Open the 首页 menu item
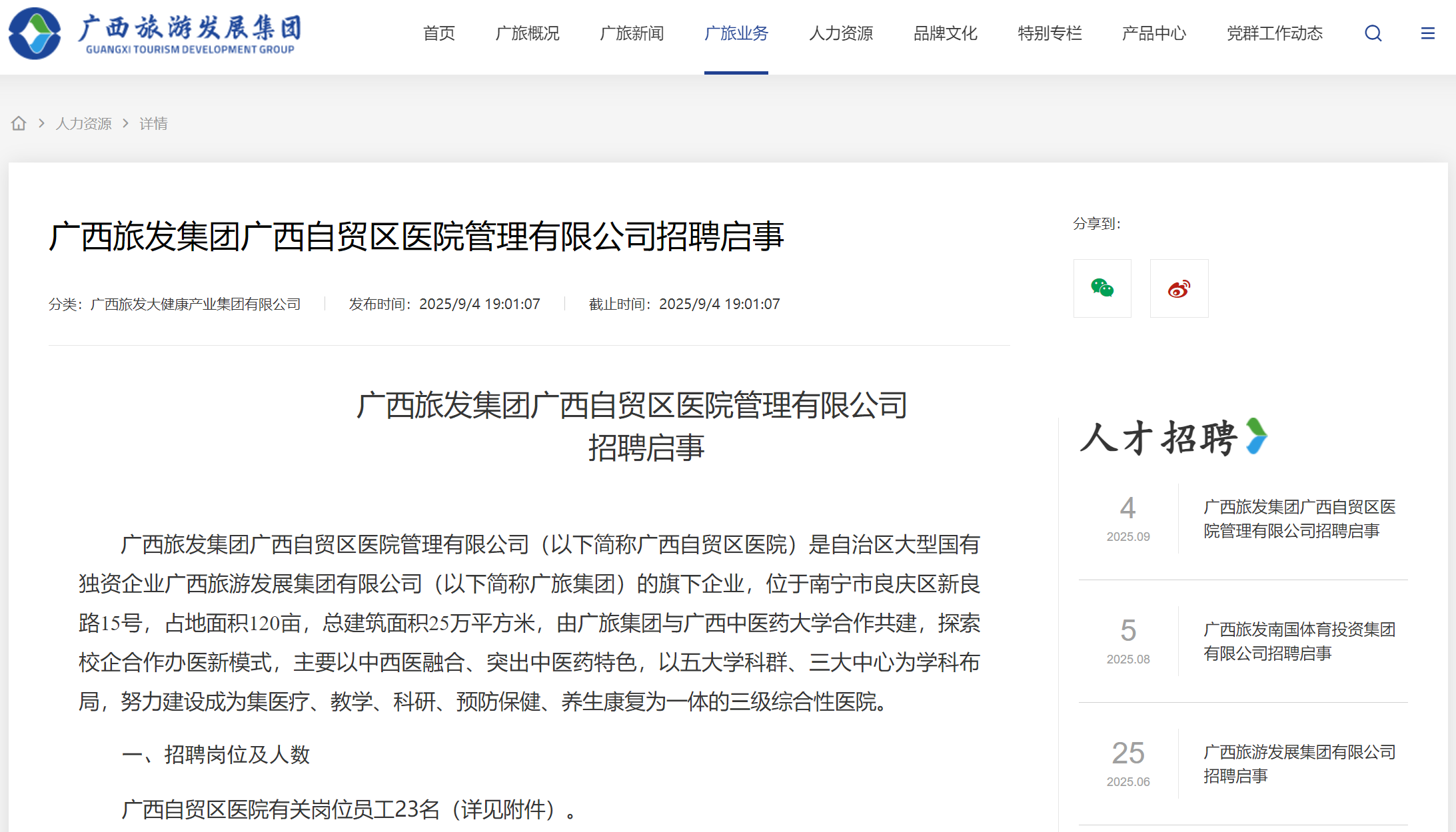Screen dimensions: 1456x832 coord(438,33)
